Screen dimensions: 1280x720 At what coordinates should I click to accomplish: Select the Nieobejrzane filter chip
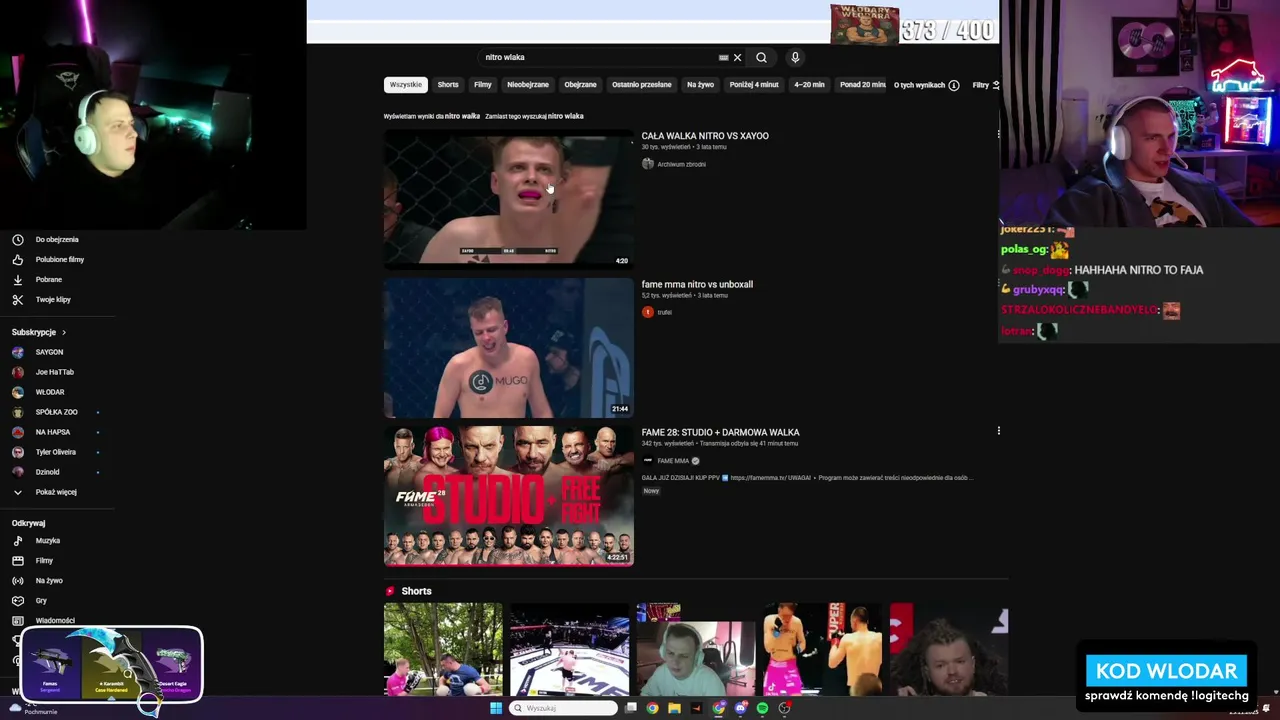pyautogui.click(x=528, y=85)
